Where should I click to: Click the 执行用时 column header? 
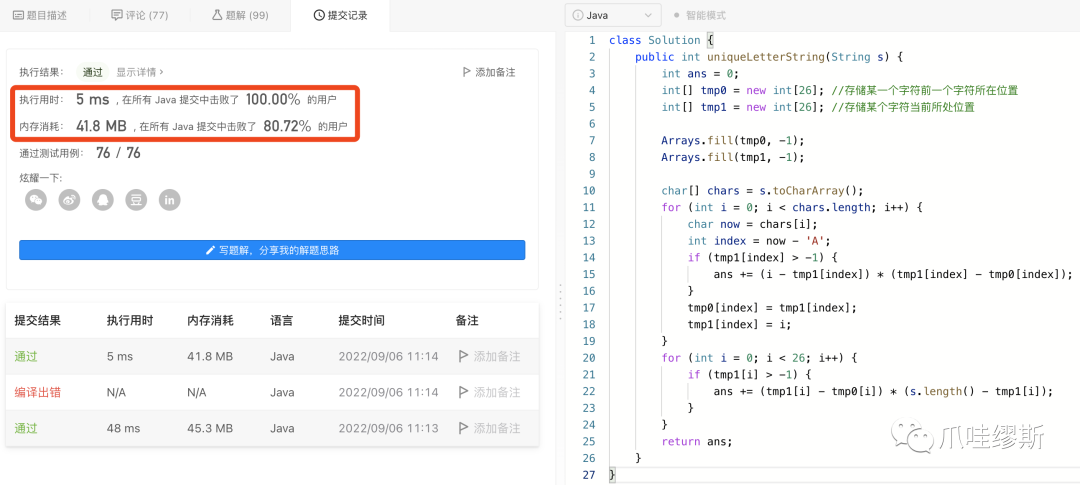point(129,320)
